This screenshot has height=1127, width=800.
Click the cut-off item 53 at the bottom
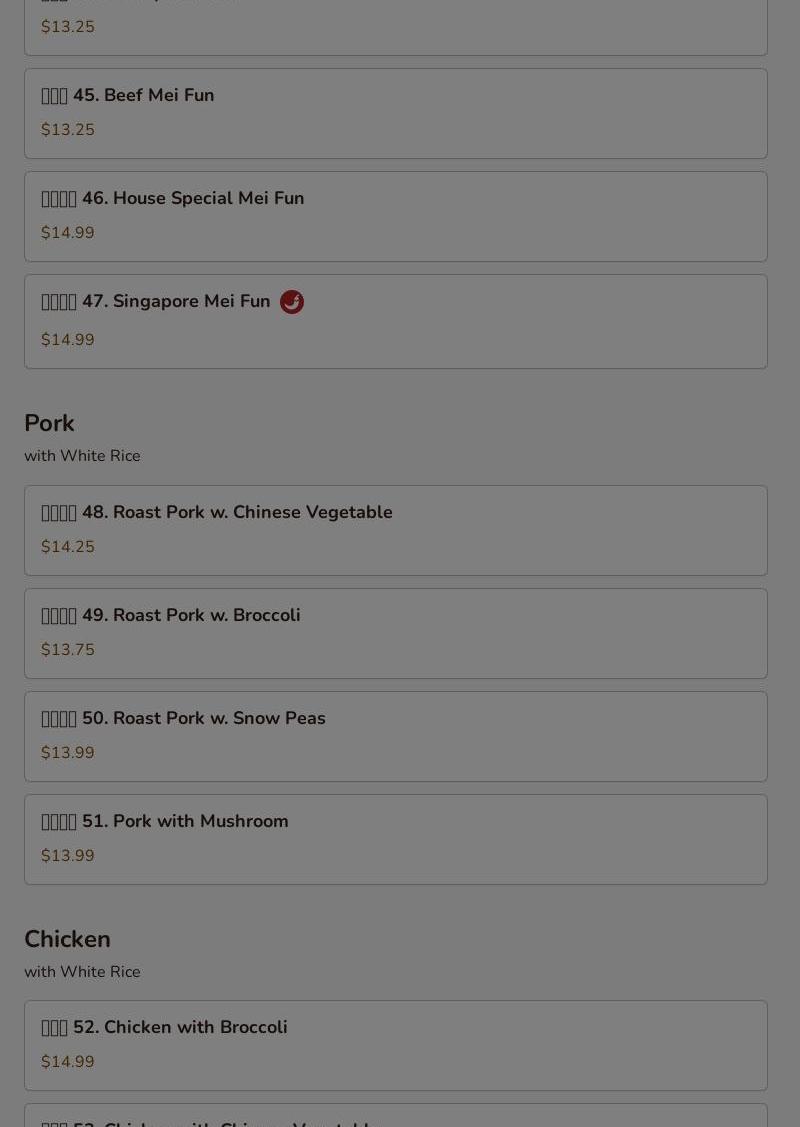click(396, 1116)
